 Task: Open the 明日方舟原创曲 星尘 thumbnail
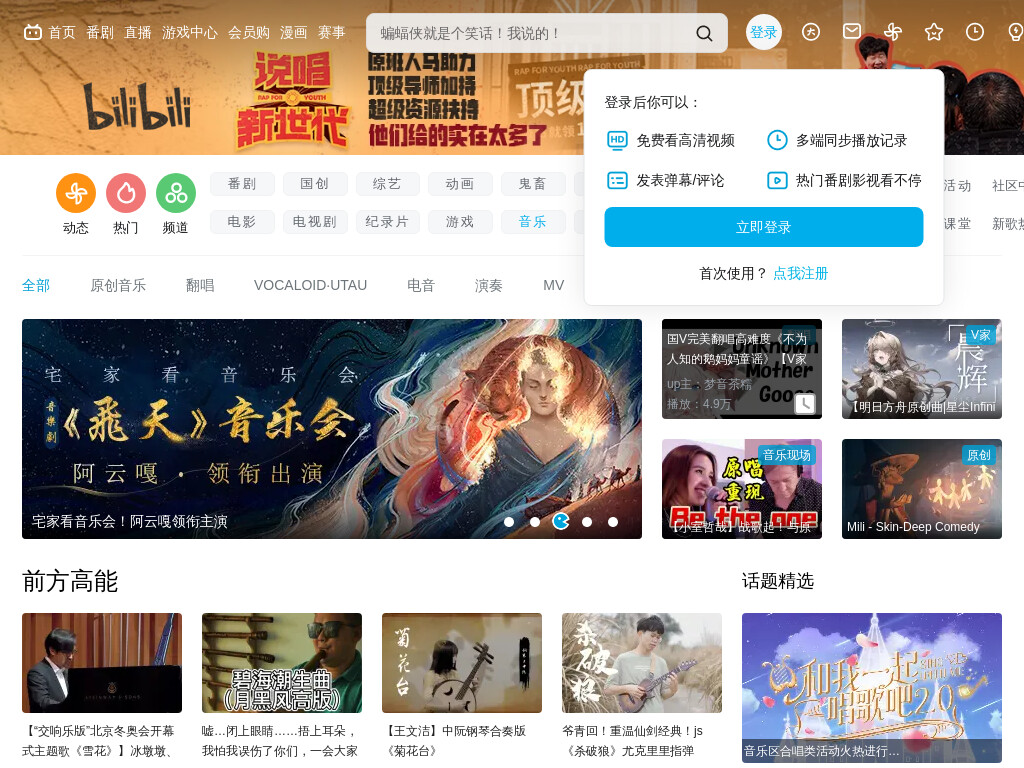[921, 369]
